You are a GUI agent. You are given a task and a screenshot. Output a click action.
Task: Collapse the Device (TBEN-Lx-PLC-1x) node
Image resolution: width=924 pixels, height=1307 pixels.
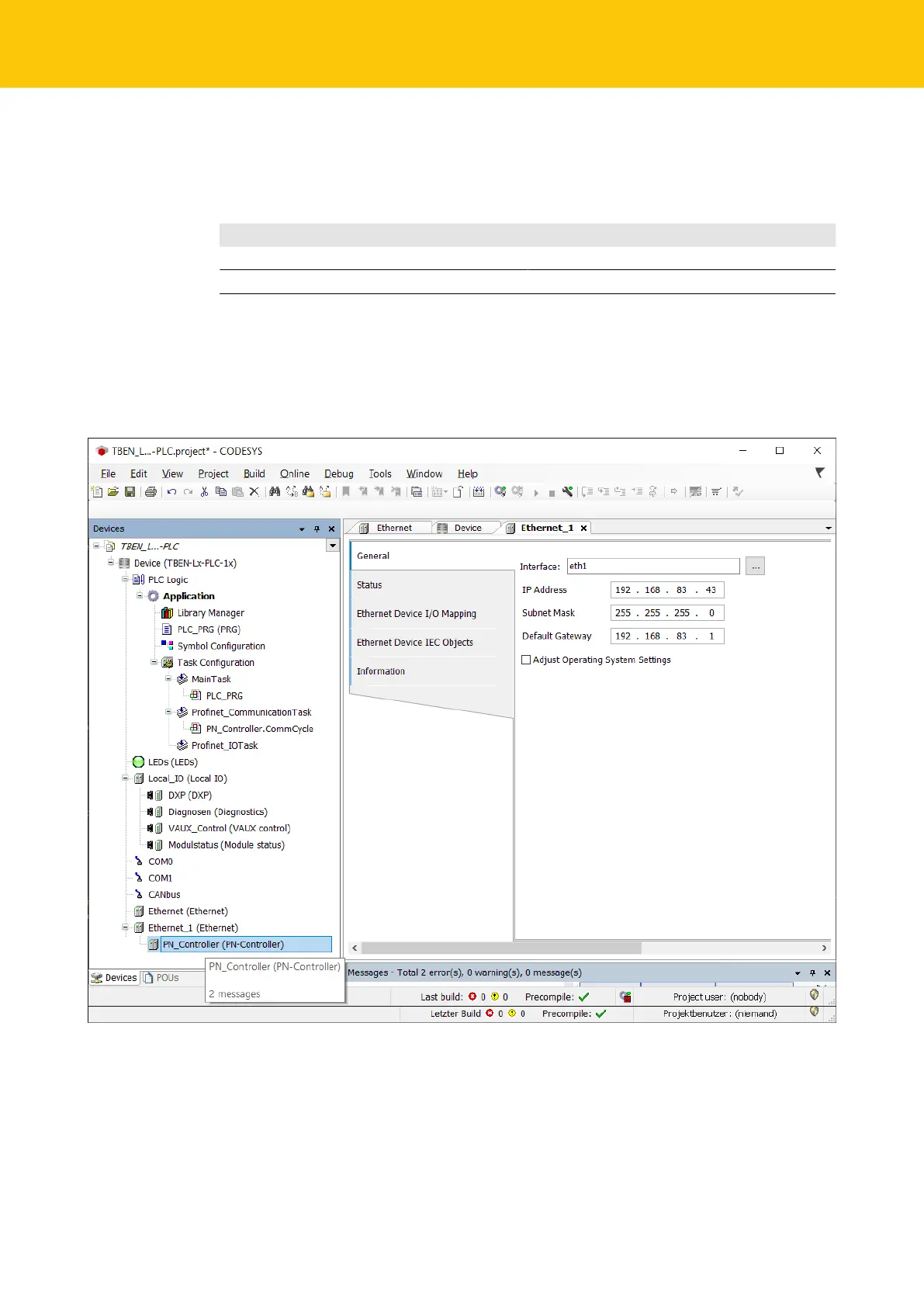pyautogui.click(x=111, y=563)
